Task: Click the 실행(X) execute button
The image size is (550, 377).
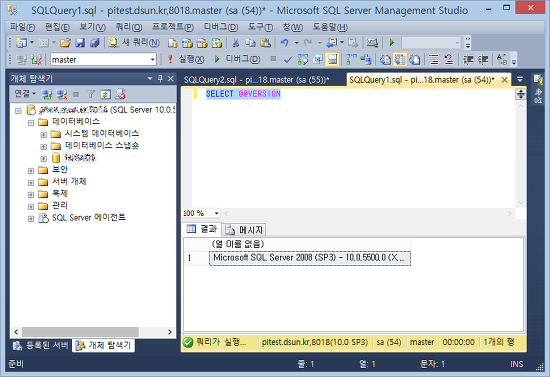Action: click(x=186, y=59)
